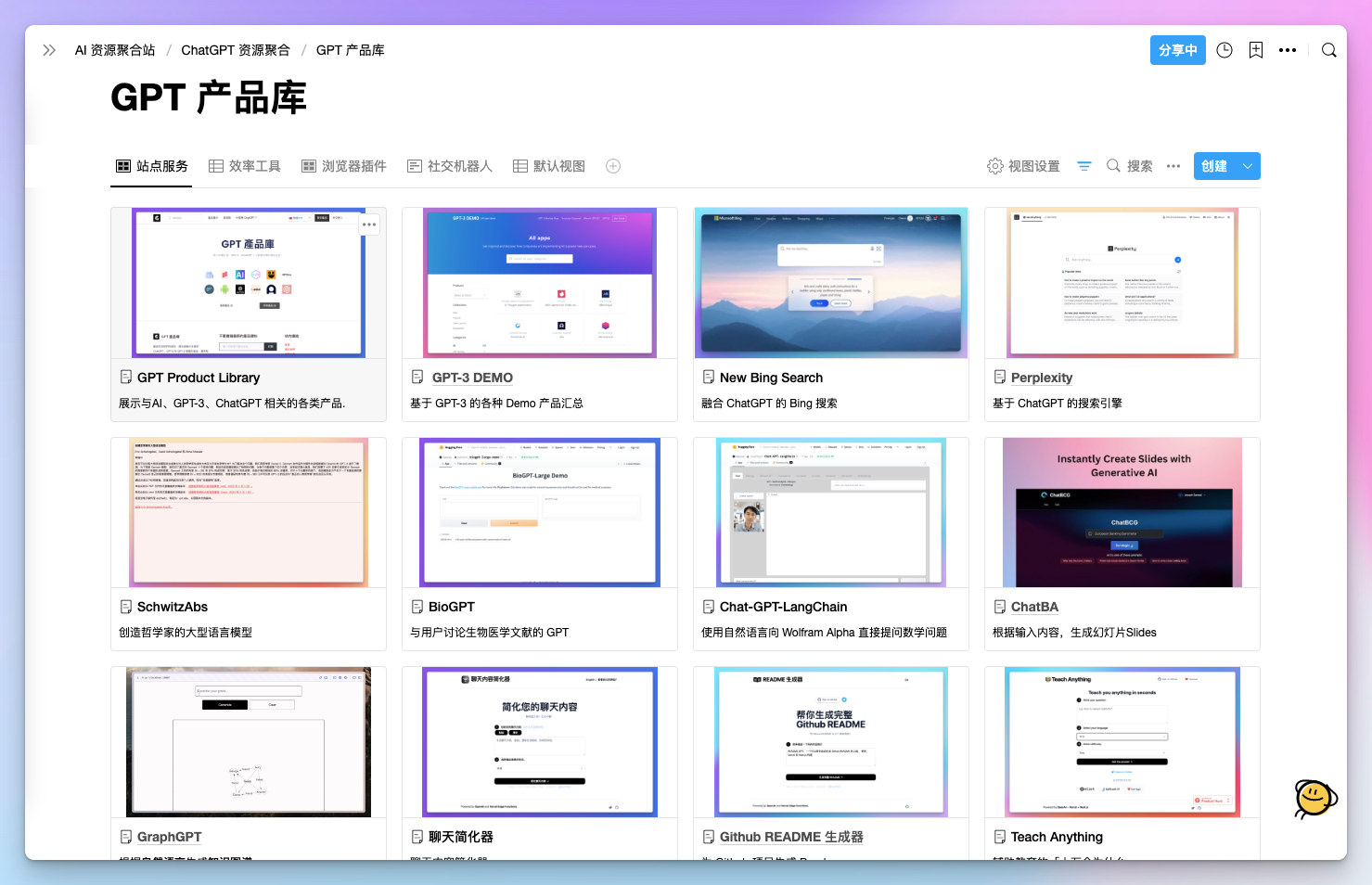Click the 分享中 share button
The width and height of the screenshot is (1372, 885).
(1178, 50)
